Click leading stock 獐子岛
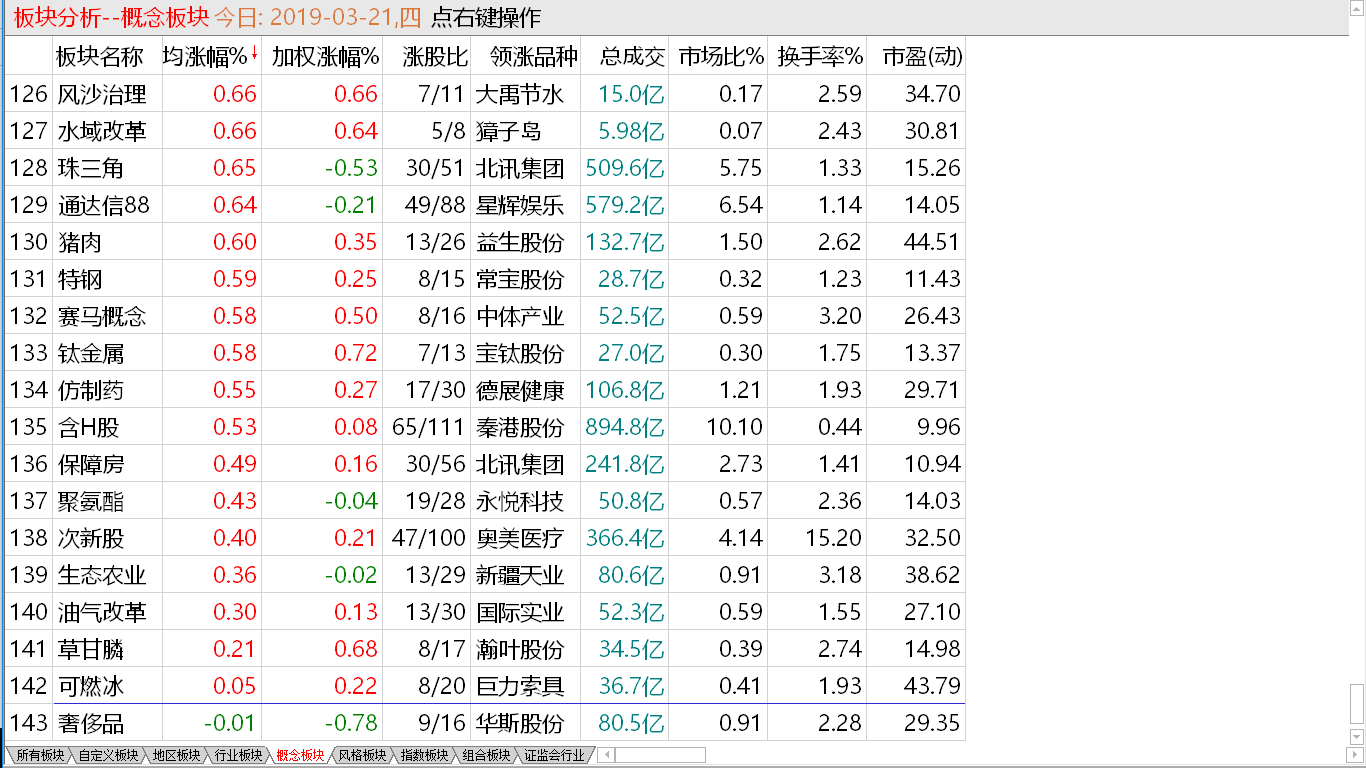The height and width of the screenshot is (768, 1366). point(508,131)
